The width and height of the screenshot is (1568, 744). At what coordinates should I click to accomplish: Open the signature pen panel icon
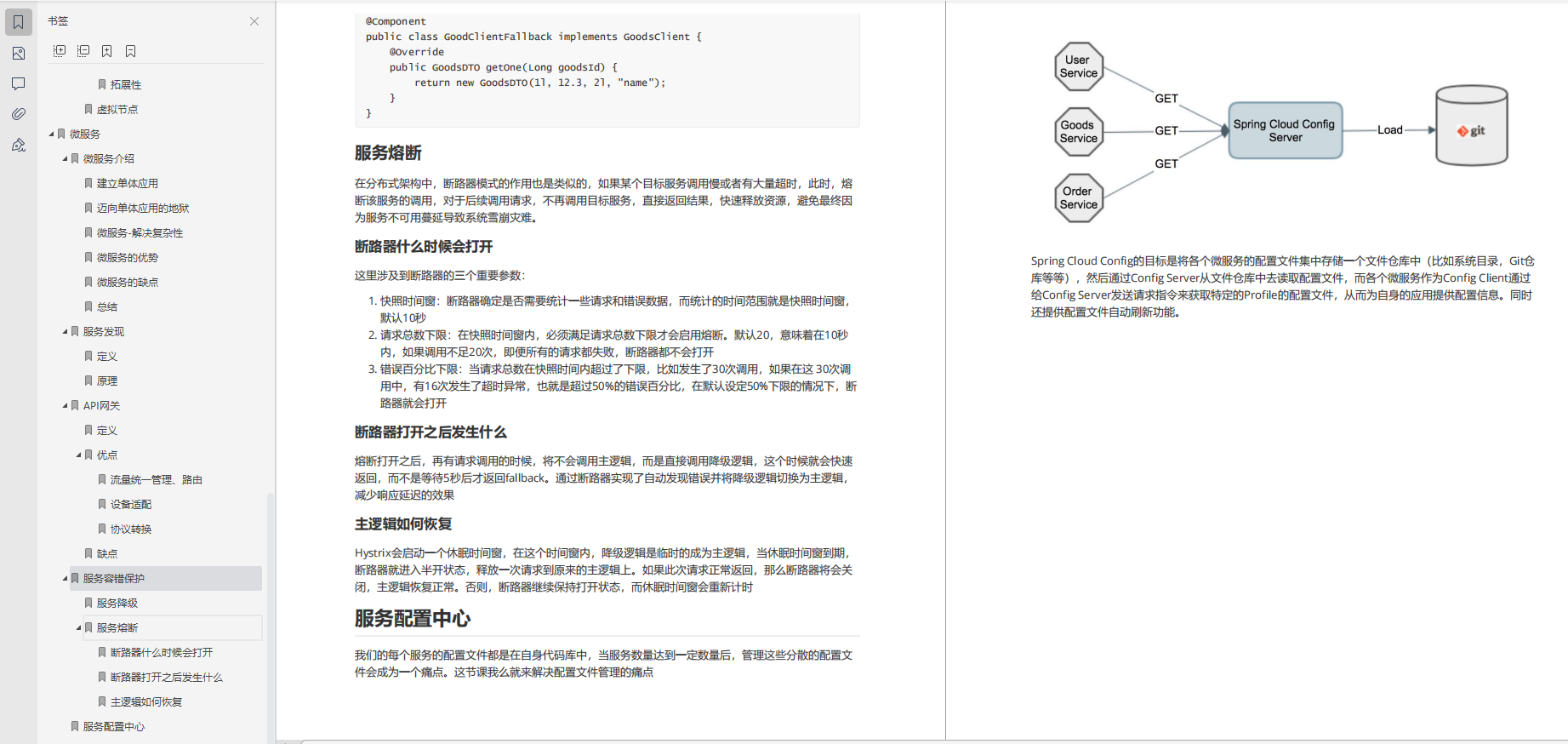pyautogui.click(x=19, y=145)
